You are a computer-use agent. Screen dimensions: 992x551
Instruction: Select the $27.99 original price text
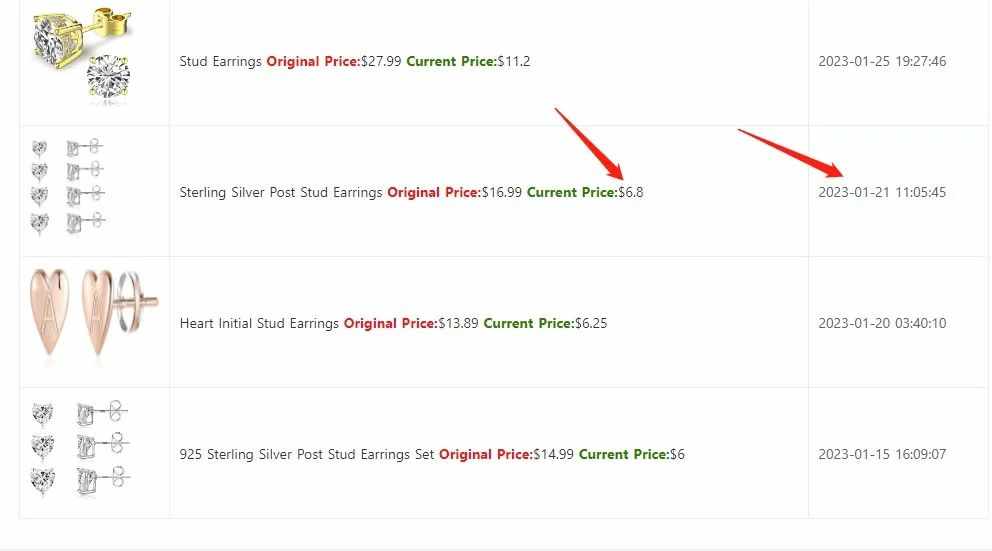click(x=381, y=61)
